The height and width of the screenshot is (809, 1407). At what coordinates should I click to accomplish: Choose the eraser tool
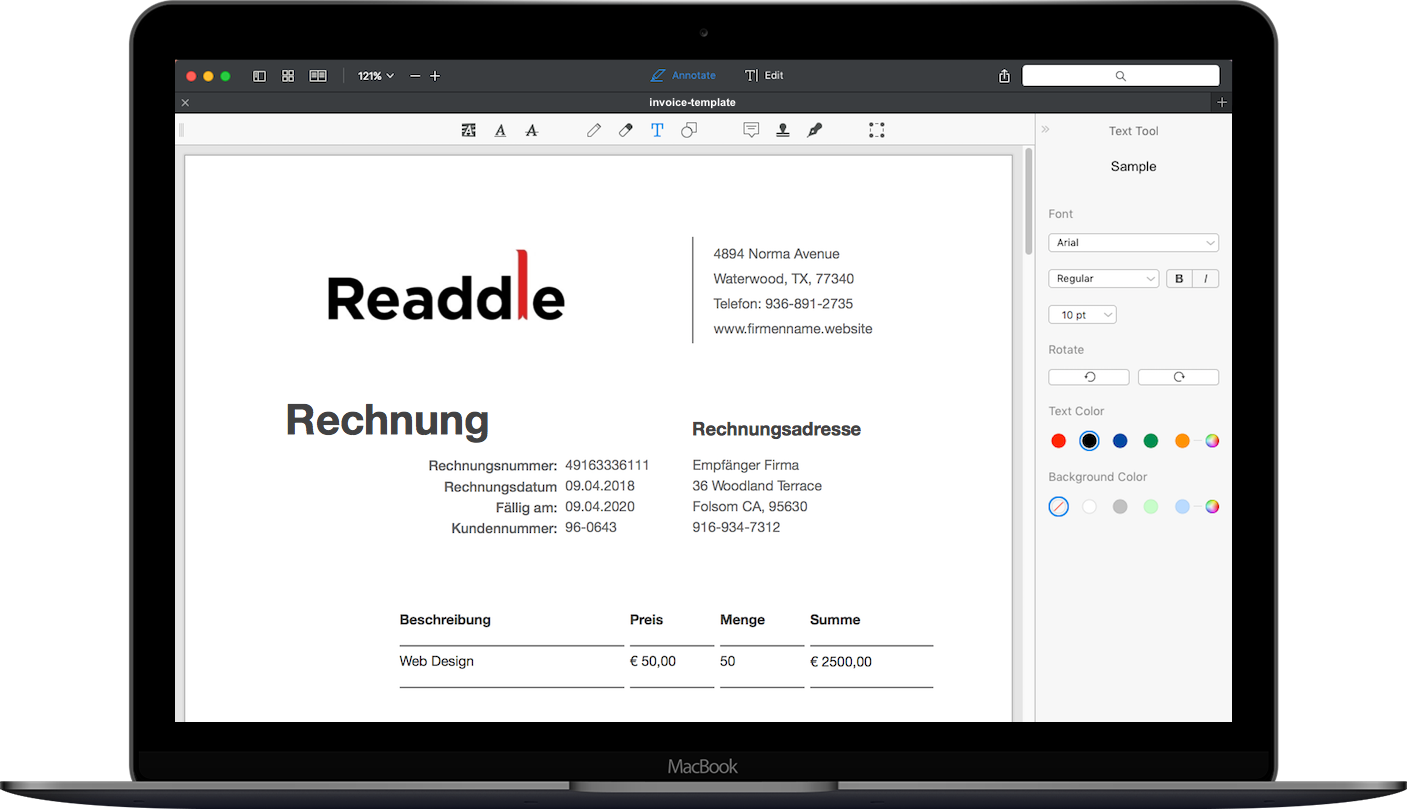pyautogui.click(x=626, y=130)
